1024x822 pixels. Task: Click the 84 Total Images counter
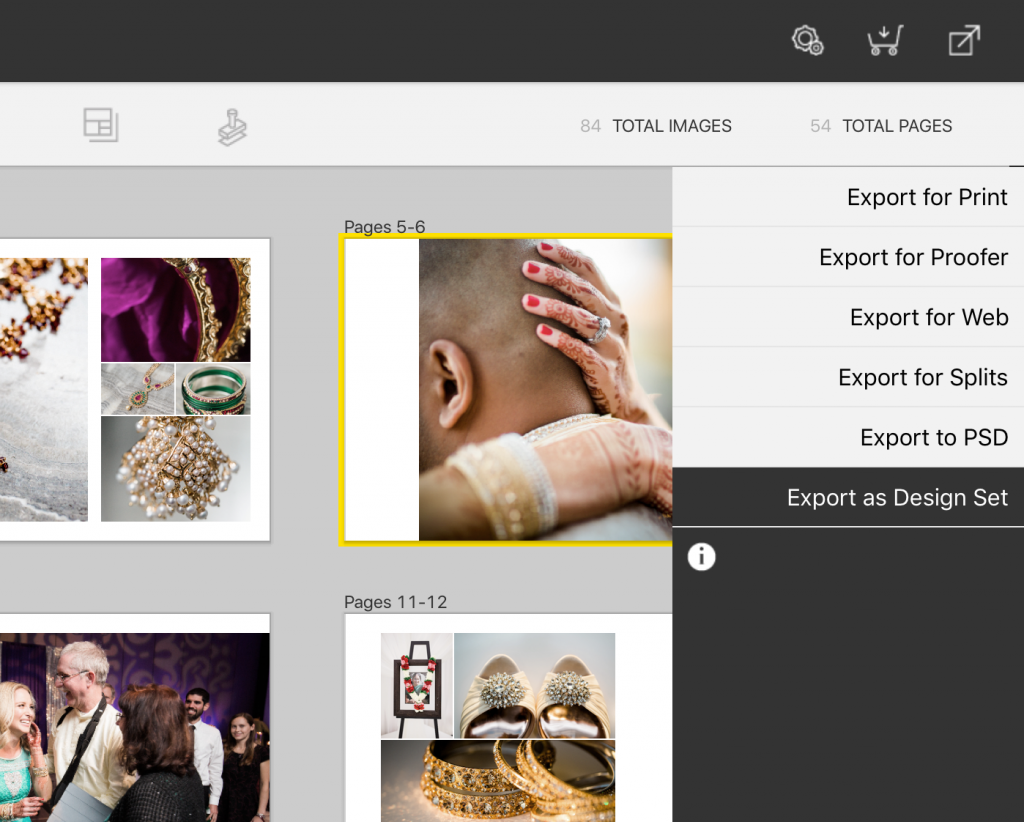click(x=656, y=126)
